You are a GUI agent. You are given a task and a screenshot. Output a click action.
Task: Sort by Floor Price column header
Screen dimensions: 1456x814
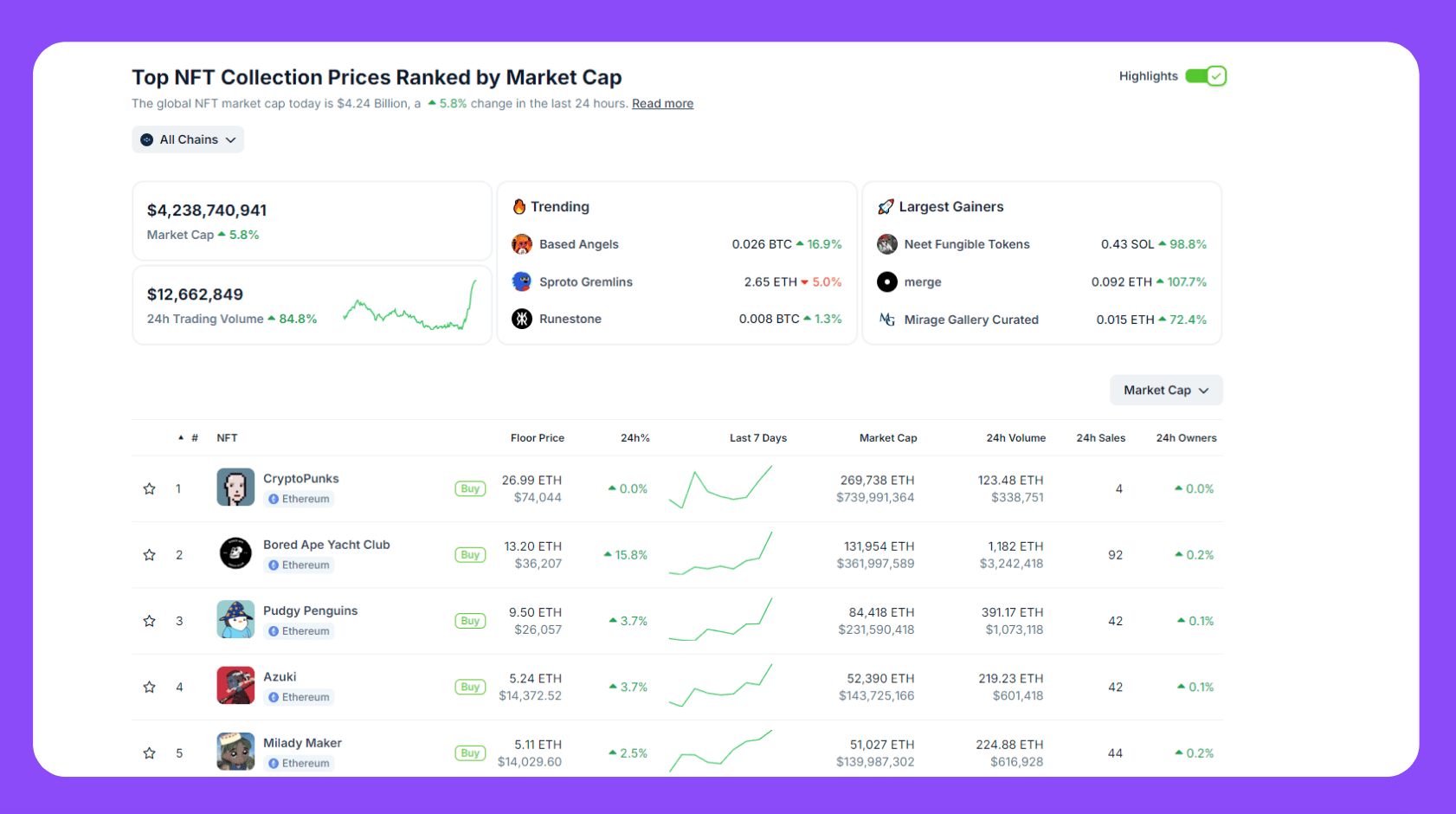pyautogui.click(x=537, y=437)
